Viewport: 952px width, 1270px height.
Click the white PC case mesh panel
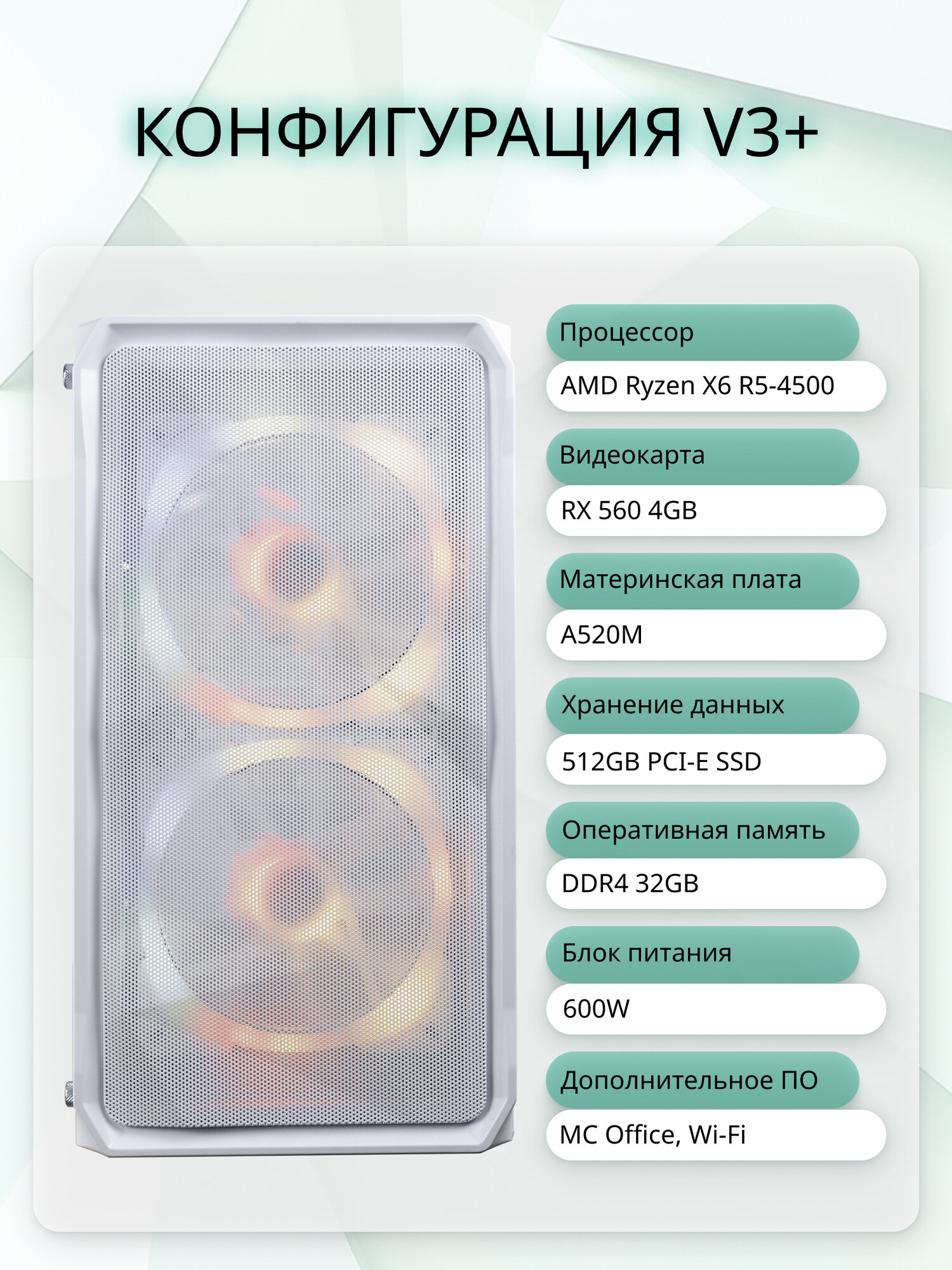295,737
